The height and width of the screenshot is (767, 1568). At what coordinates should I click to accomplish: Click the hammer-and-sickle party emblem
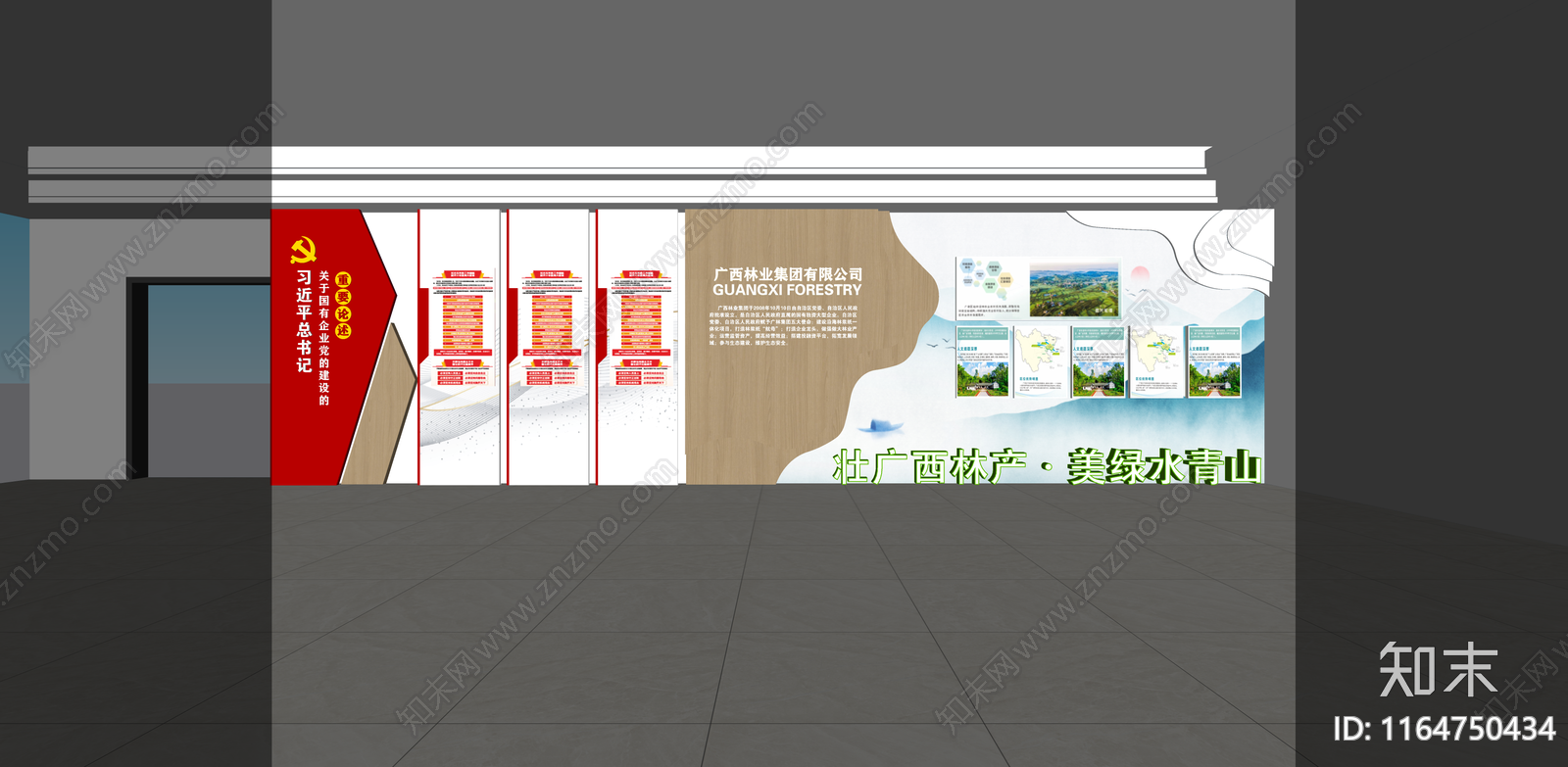[x=304, y=251]
